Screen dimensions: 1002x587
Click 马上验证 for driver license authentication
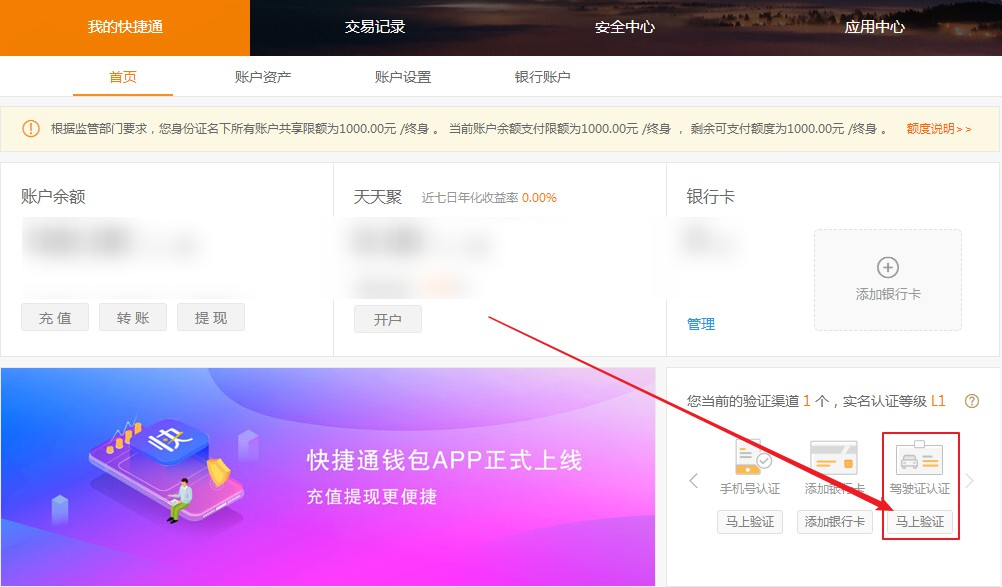point(921,521)
